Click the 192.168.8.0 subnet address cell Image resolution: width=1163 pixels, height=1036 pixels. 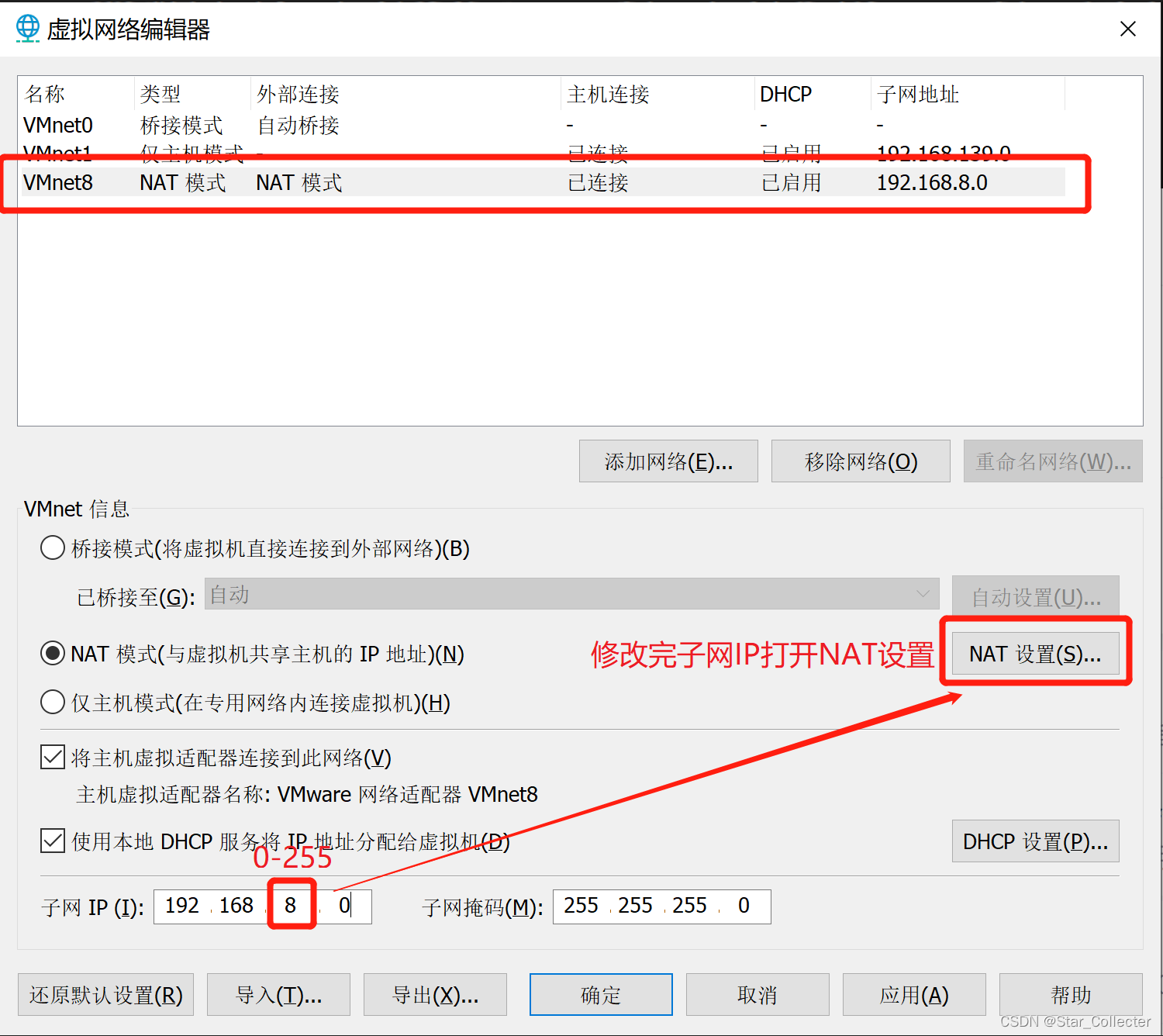(932, 183)
